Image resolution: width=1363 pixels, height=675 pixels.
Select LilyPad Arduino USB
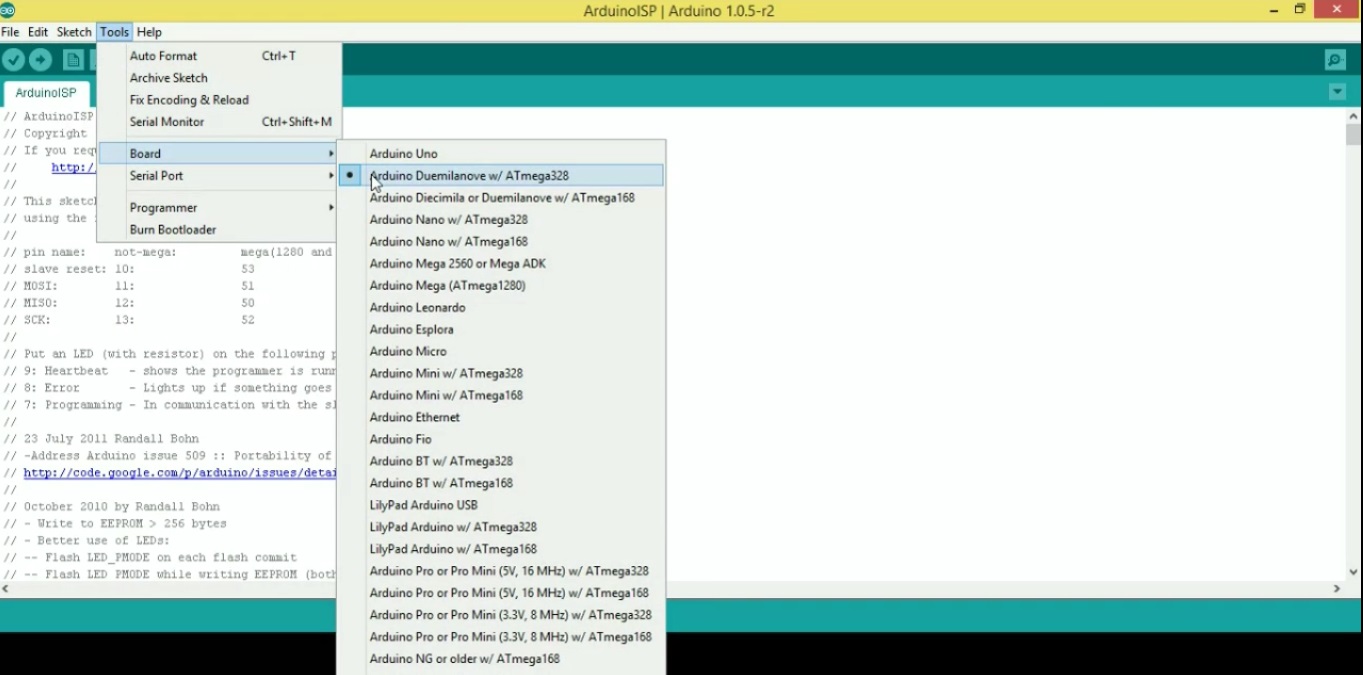[x=501, y=506]
